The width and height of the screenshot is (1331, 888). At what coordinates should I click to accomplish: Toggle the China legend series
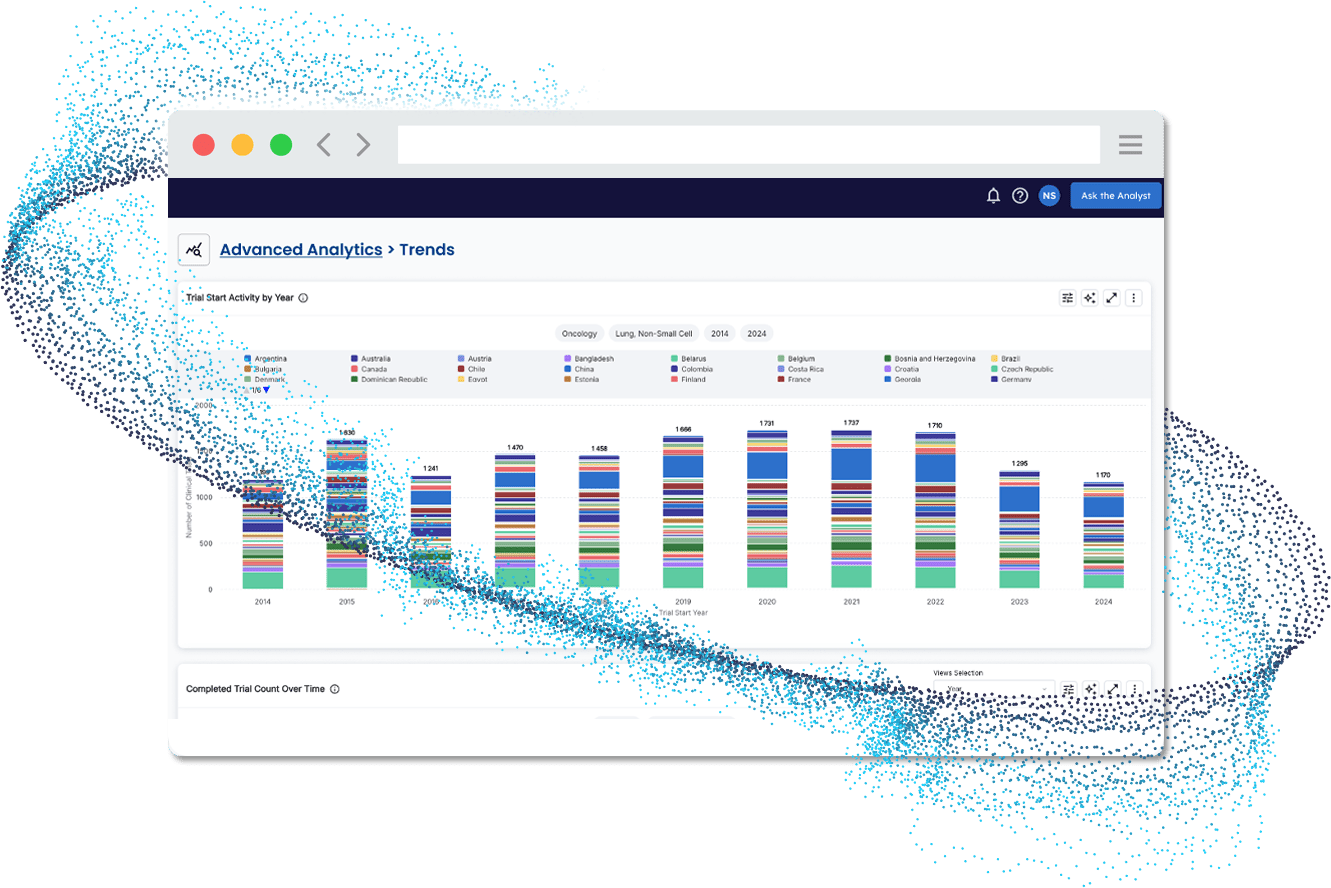pyautogui.click(x=579, y=369)
